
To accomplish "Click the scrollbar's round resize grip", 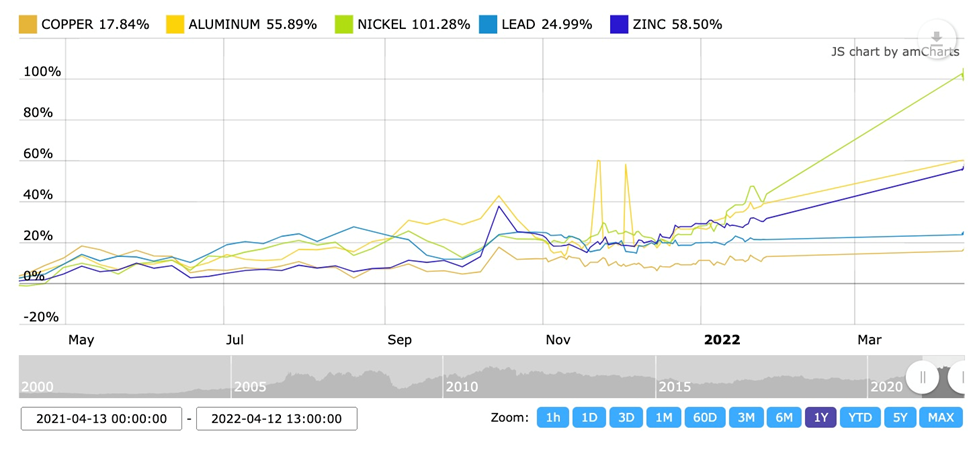I will pos(922,377).
